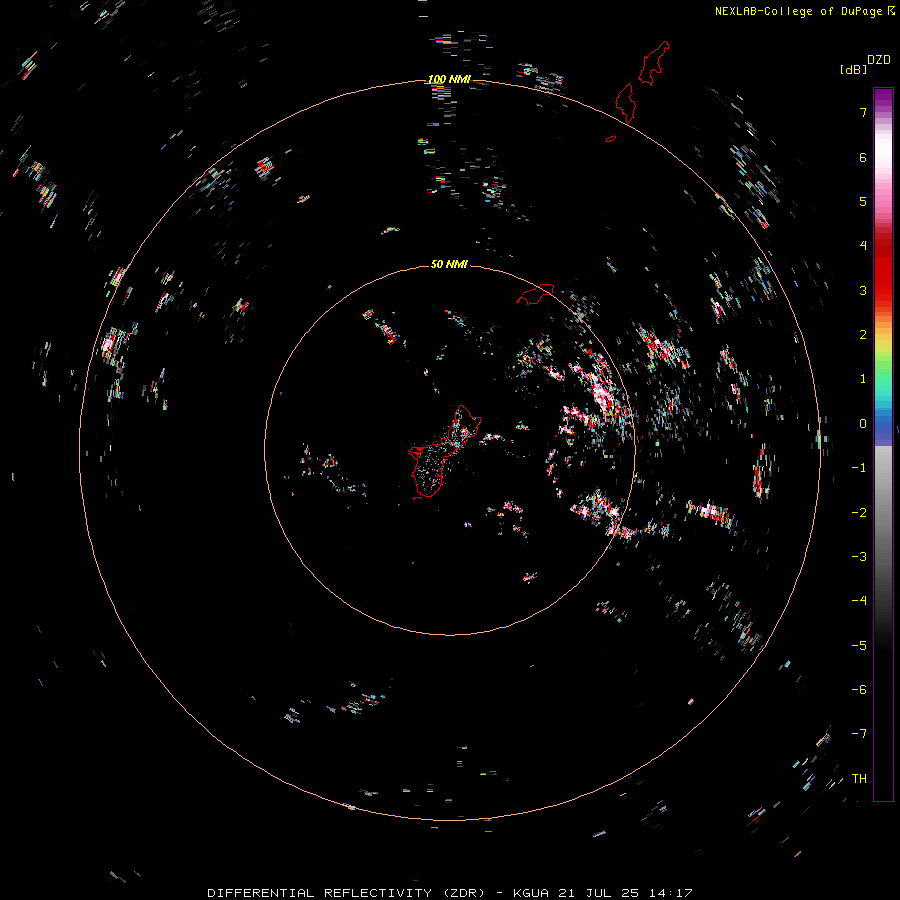Click the -6 value on color scale
The height and width of the screenshot is (900, 900).
pos(859,690)
